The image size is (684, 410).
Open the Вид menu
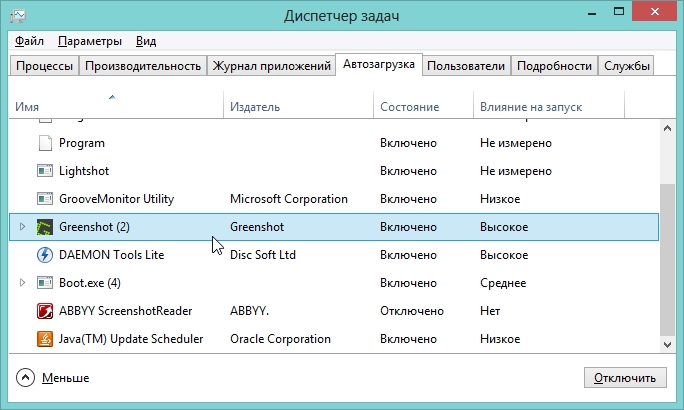146,41
